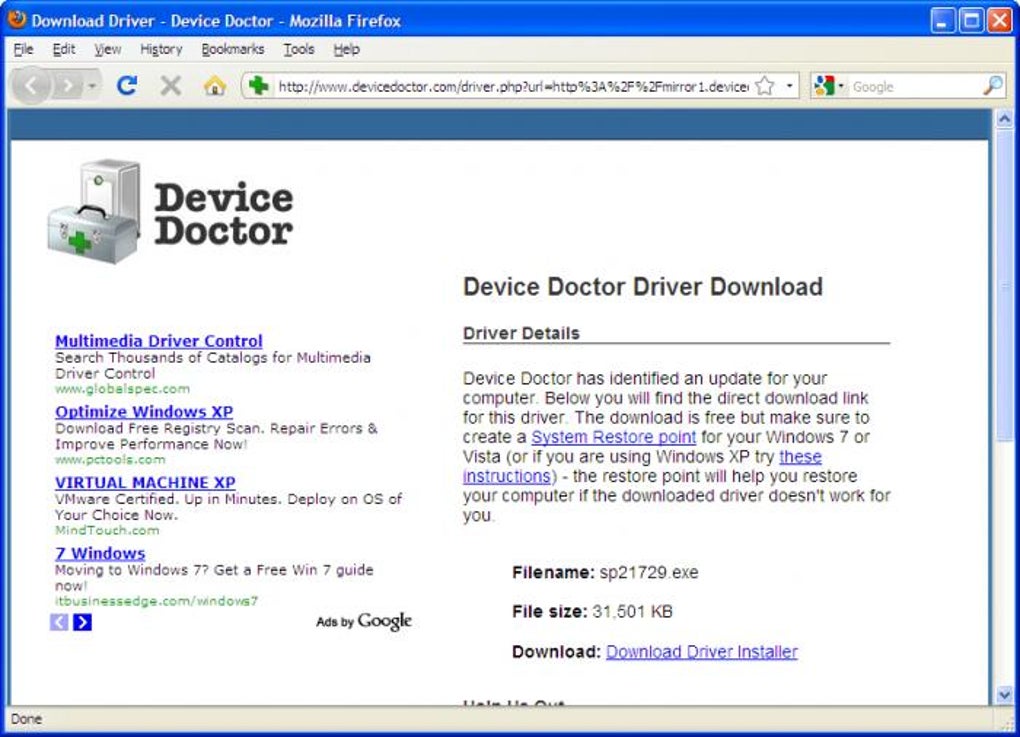The height and width of the screenshot is (737, 1020).
Task: Open the back/forward history dropdown arrow
Action: point(92,86)
